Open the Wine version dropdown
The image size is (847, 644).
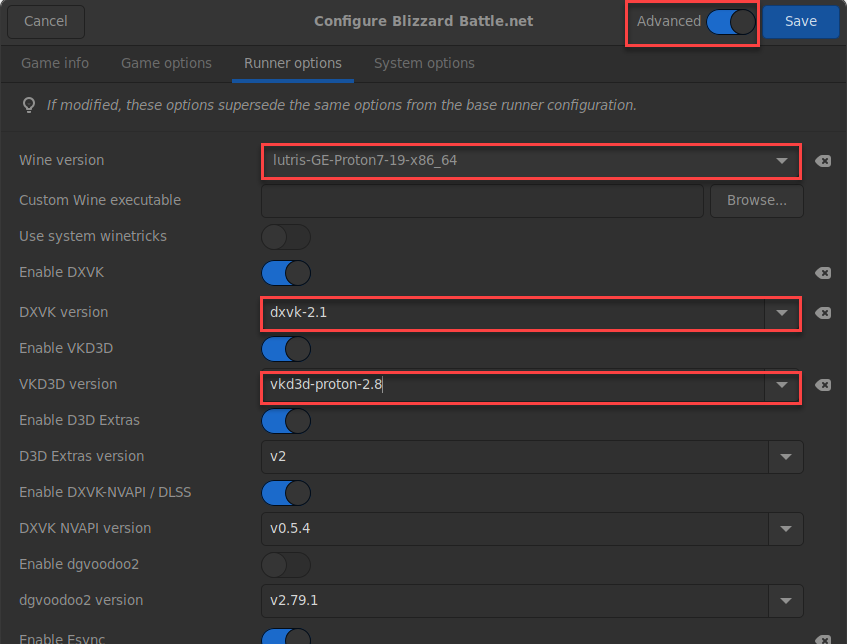point(530,161)
